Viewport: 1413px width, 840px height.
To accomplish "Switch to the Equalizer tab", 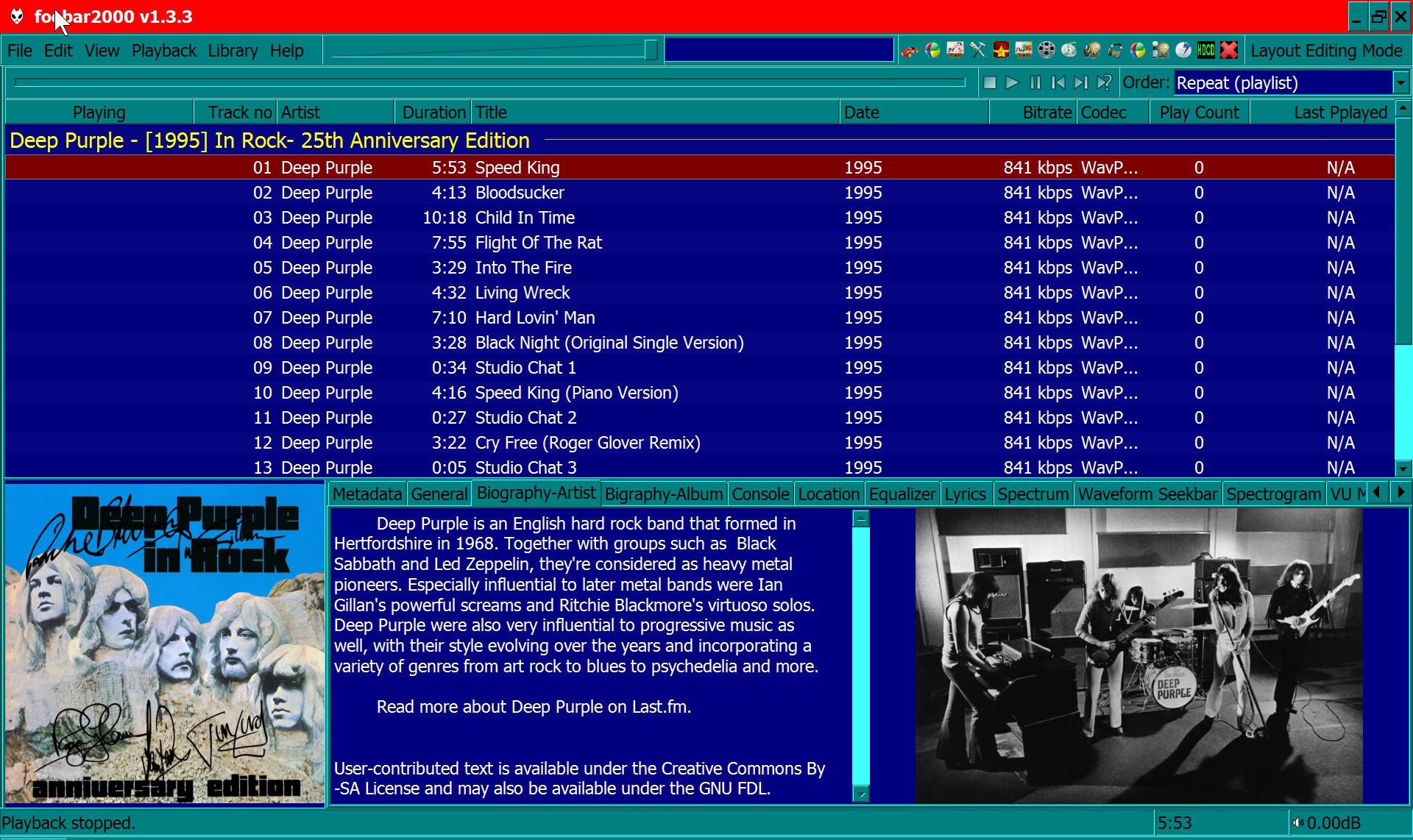I will pos(902,494).
